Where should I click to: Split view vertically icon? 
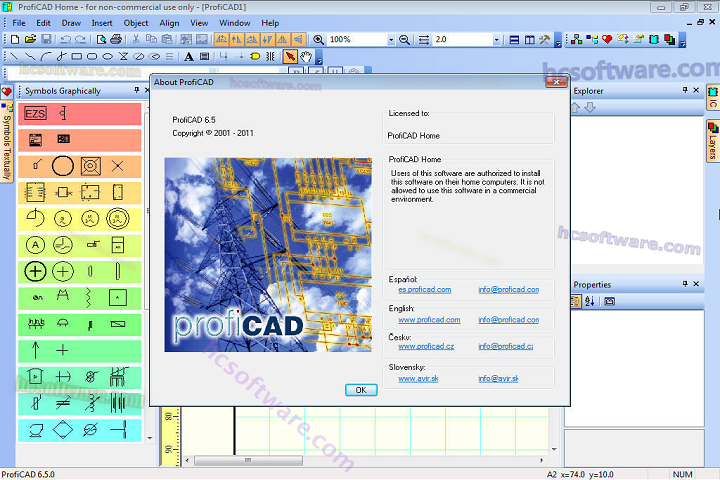[529, 40]
